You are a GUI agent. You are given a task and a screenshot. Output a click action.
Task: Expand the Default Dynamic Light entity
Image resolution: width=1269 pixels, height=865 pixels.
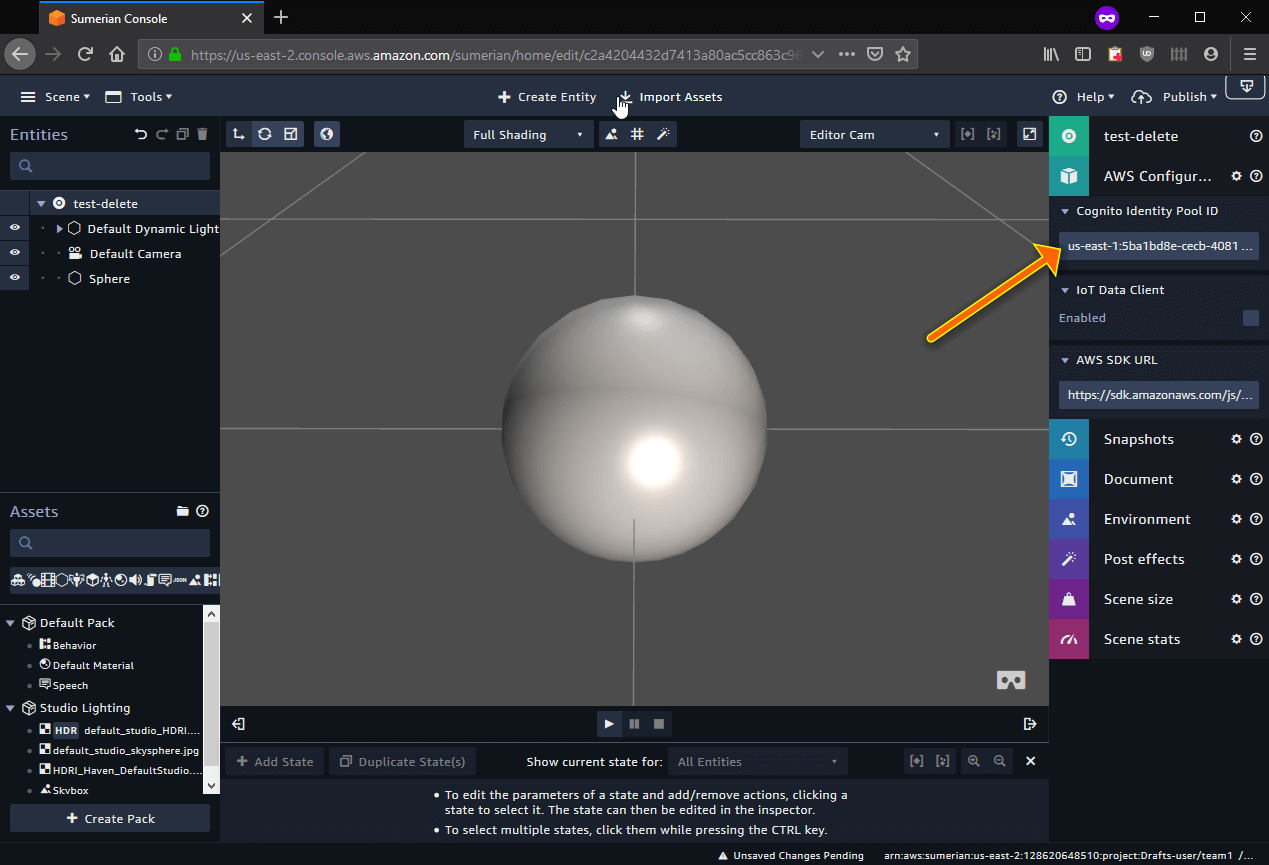click(59, 229)
